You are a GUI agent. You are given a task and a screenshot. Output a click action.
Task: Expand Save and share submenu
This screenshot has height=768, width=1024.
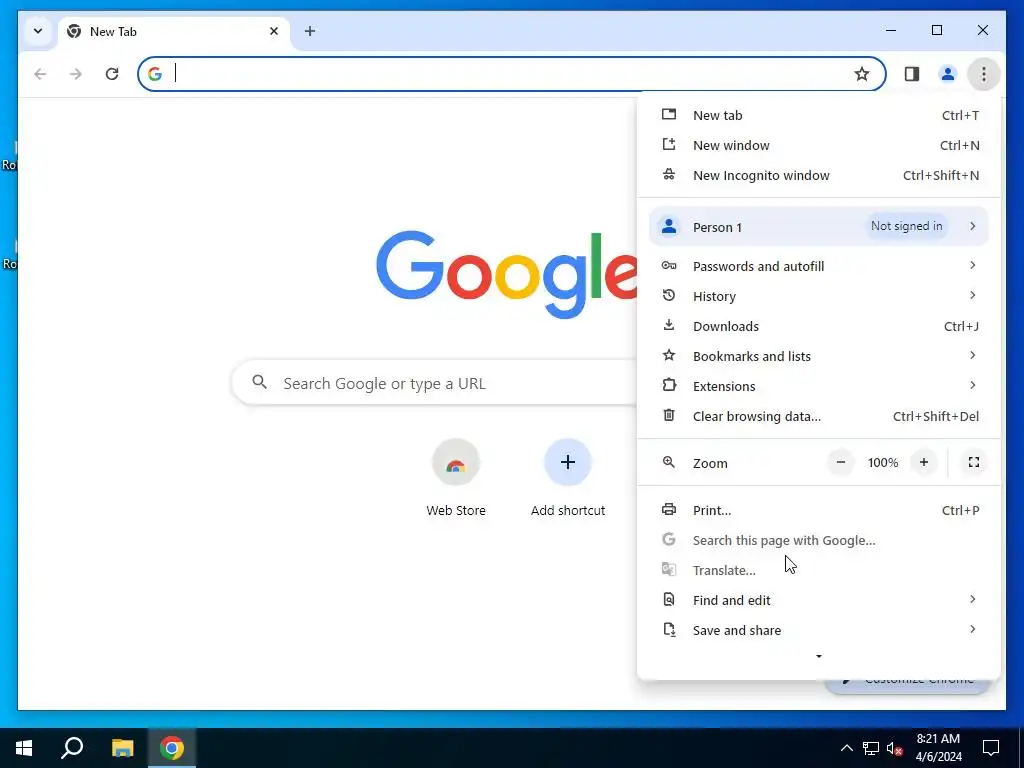coord(819,630)
